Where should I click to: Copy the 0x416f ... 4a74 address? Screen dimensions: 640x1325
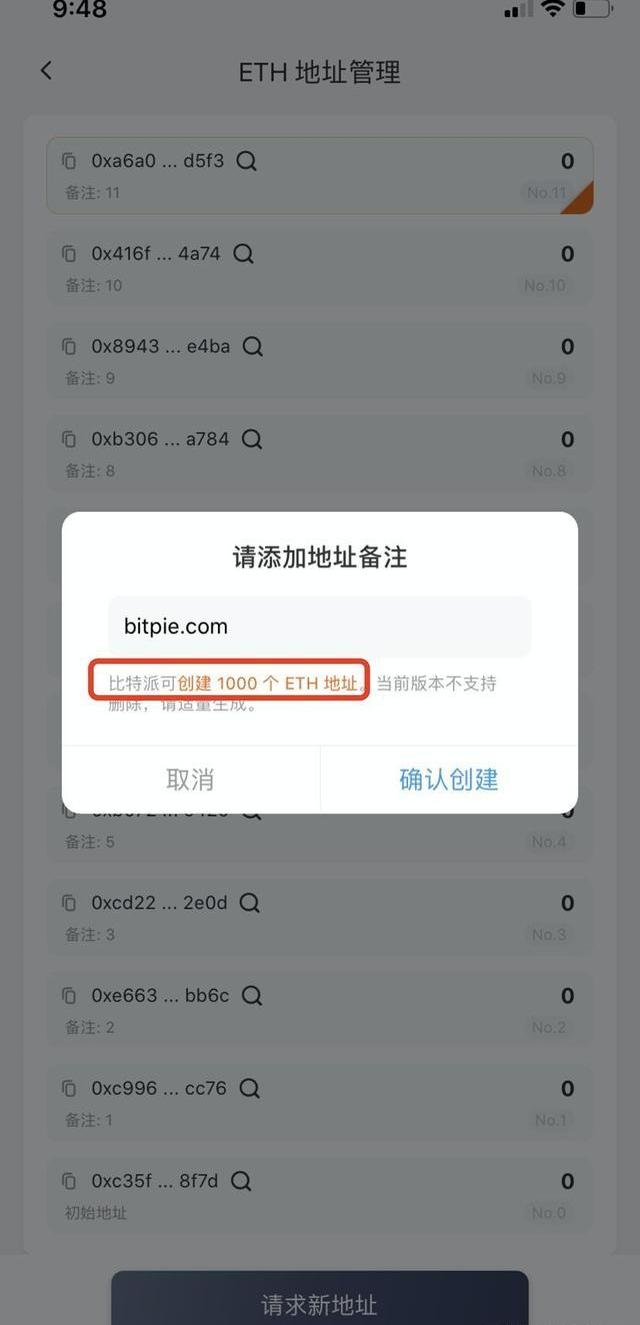coord(69,254)
